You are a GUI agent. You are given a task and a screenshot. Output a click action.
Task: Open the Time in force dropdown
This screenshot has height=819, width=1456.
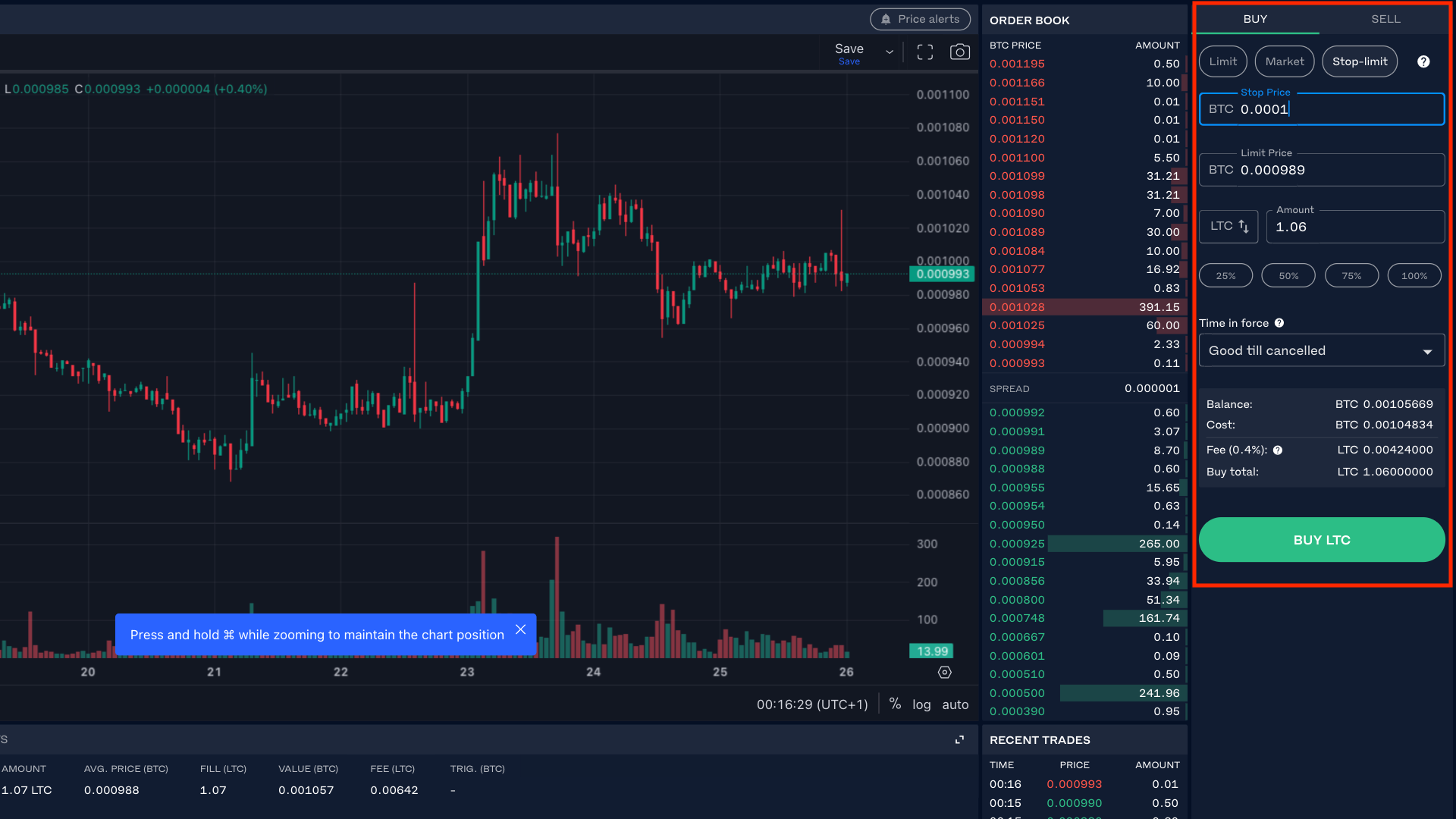[x=1320, y=350]
